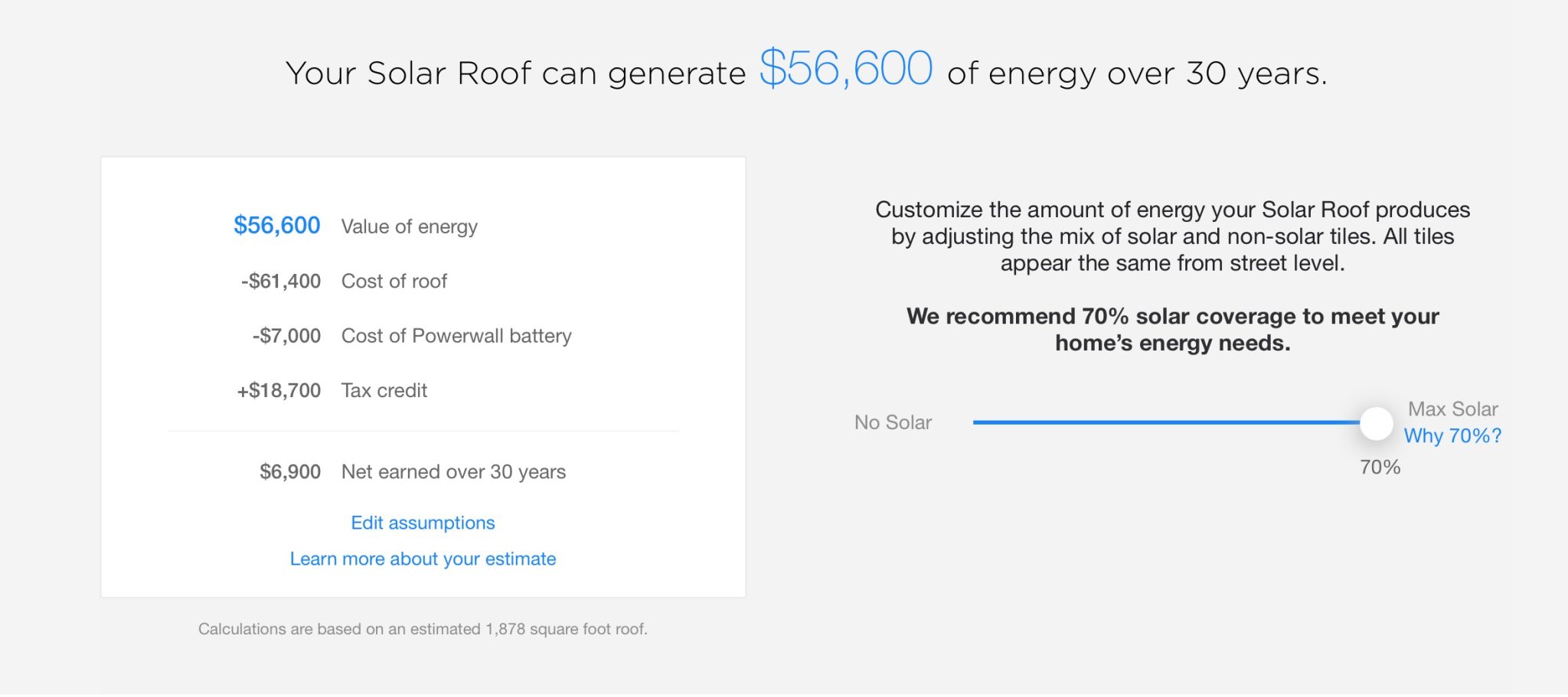
Task: Click the Why 70%? link
Action: pyautogui.click(x=1452, y=435)
